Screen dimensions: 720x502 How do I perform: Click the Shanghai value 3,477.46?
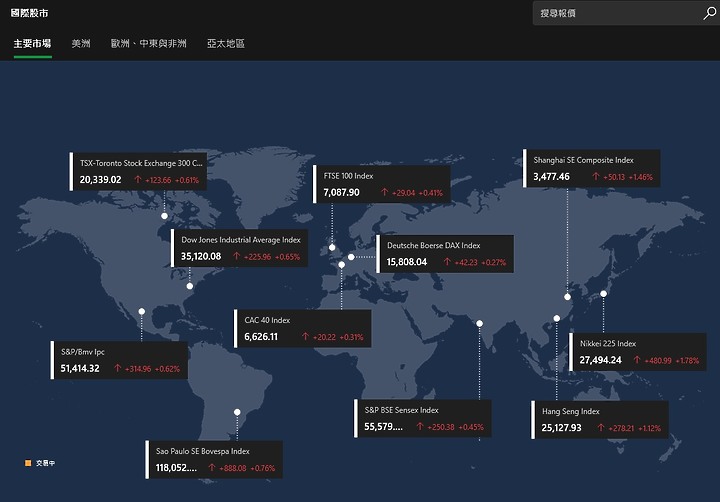coord(551,176)
